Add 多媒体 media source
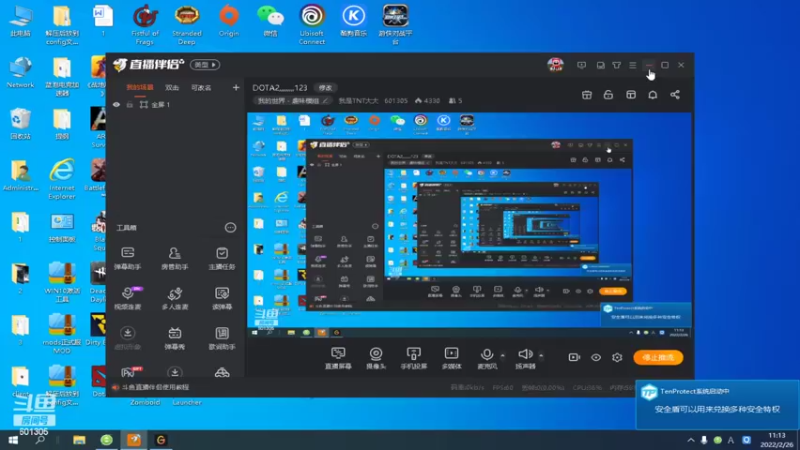Image resolution: width=800 pixels, height=450 pixels. tap(452, 358)
